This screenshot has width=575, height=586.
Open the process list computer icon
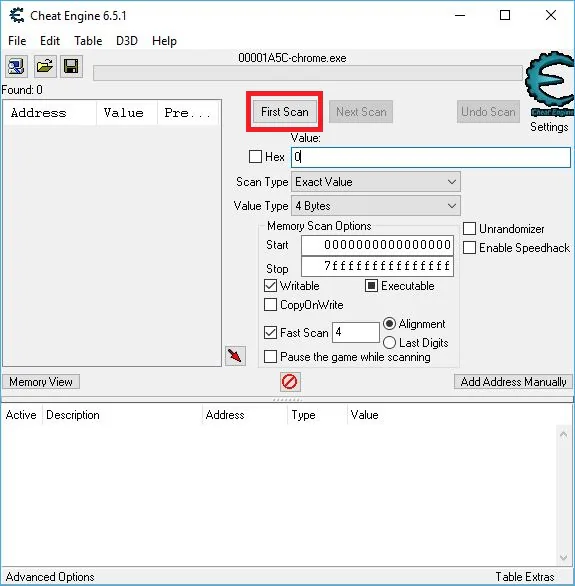point(16,67)
